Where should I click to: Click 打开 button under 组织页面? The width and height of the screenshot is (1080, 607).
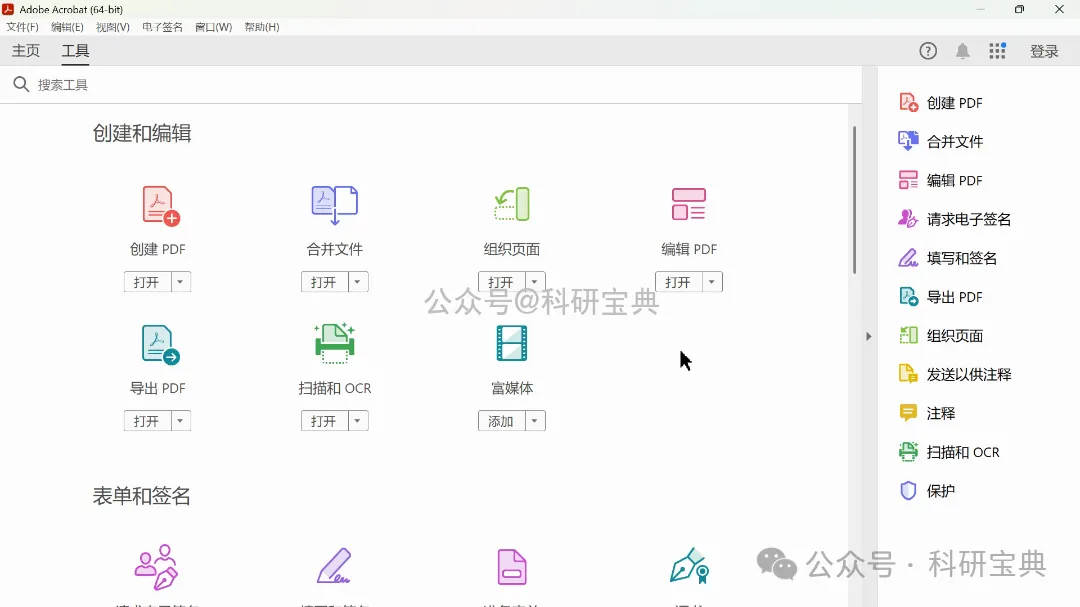pyautogui.click(x=501, y=282)
